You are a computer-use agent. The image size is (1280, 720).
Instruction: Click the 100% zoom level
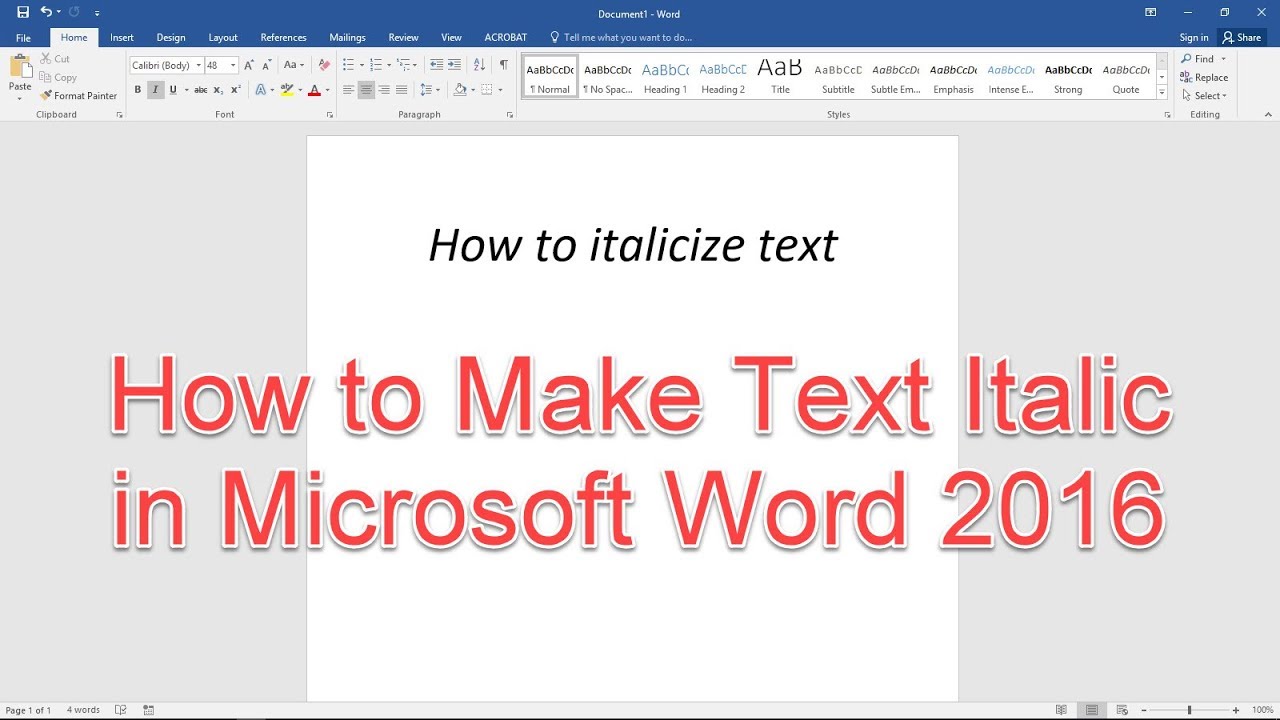(1262, 710)
